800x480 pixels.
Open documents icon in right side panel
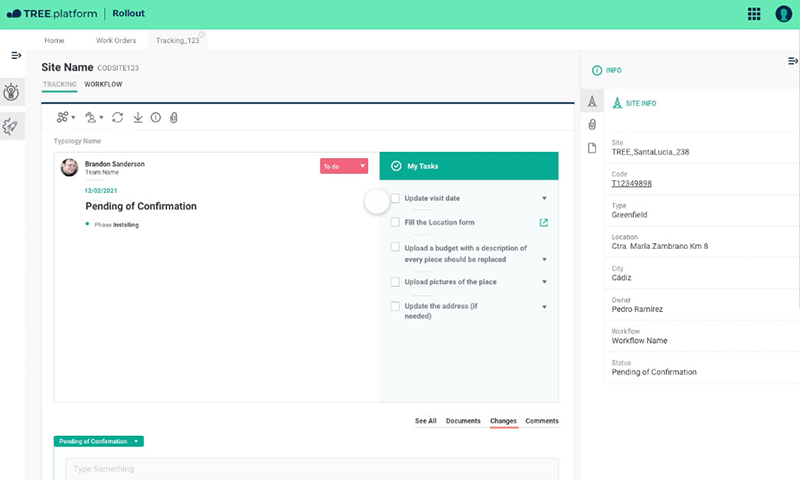pos(592,148)
